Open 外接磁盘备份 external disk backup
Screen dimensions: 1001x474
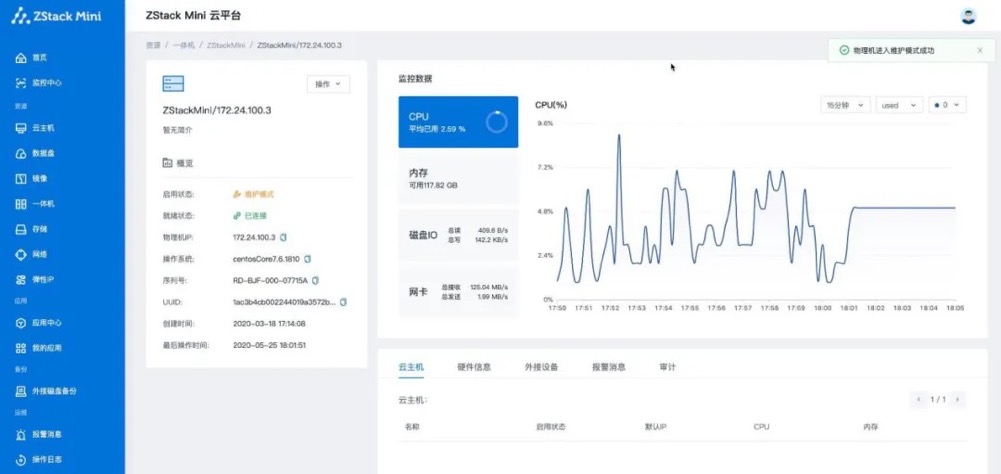click(x=46, y=391)
